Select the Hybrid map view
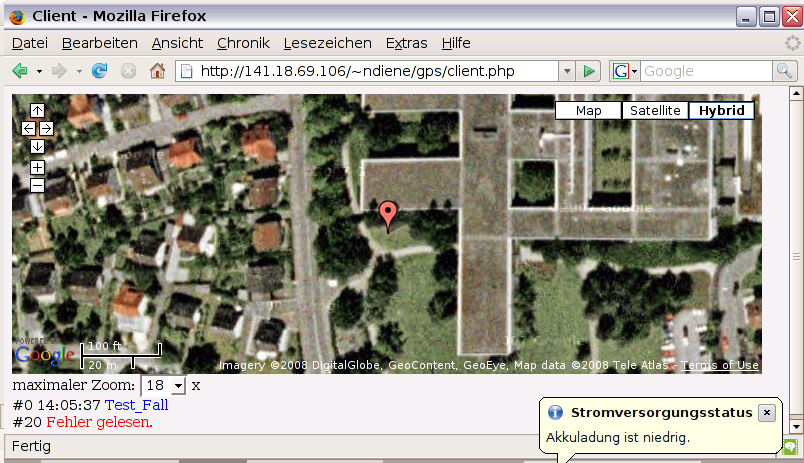 721,111
